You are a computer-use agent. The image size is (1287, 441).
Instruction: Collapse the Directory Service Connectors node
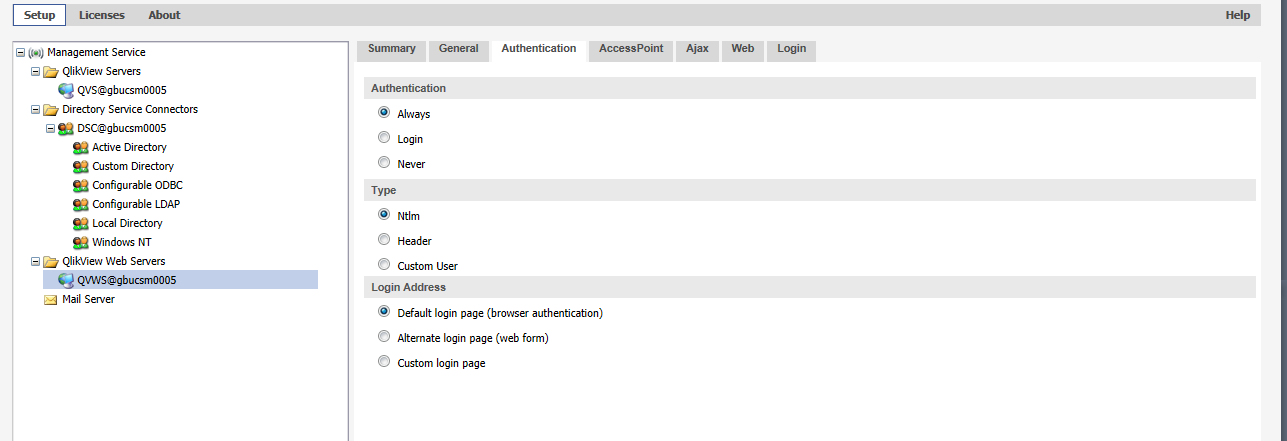(36, 109)
